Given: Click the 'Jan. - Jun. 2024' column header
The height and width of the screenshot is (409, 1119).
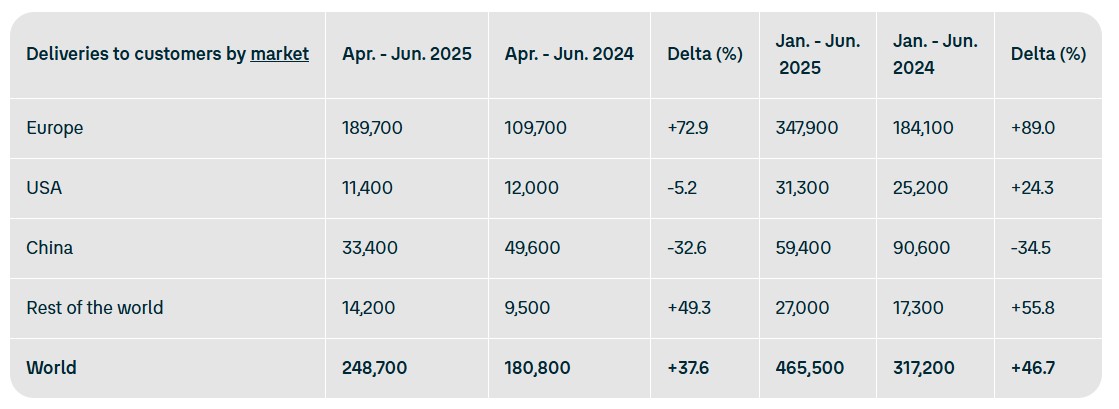Looking at the screenshot, I should 935,54.
